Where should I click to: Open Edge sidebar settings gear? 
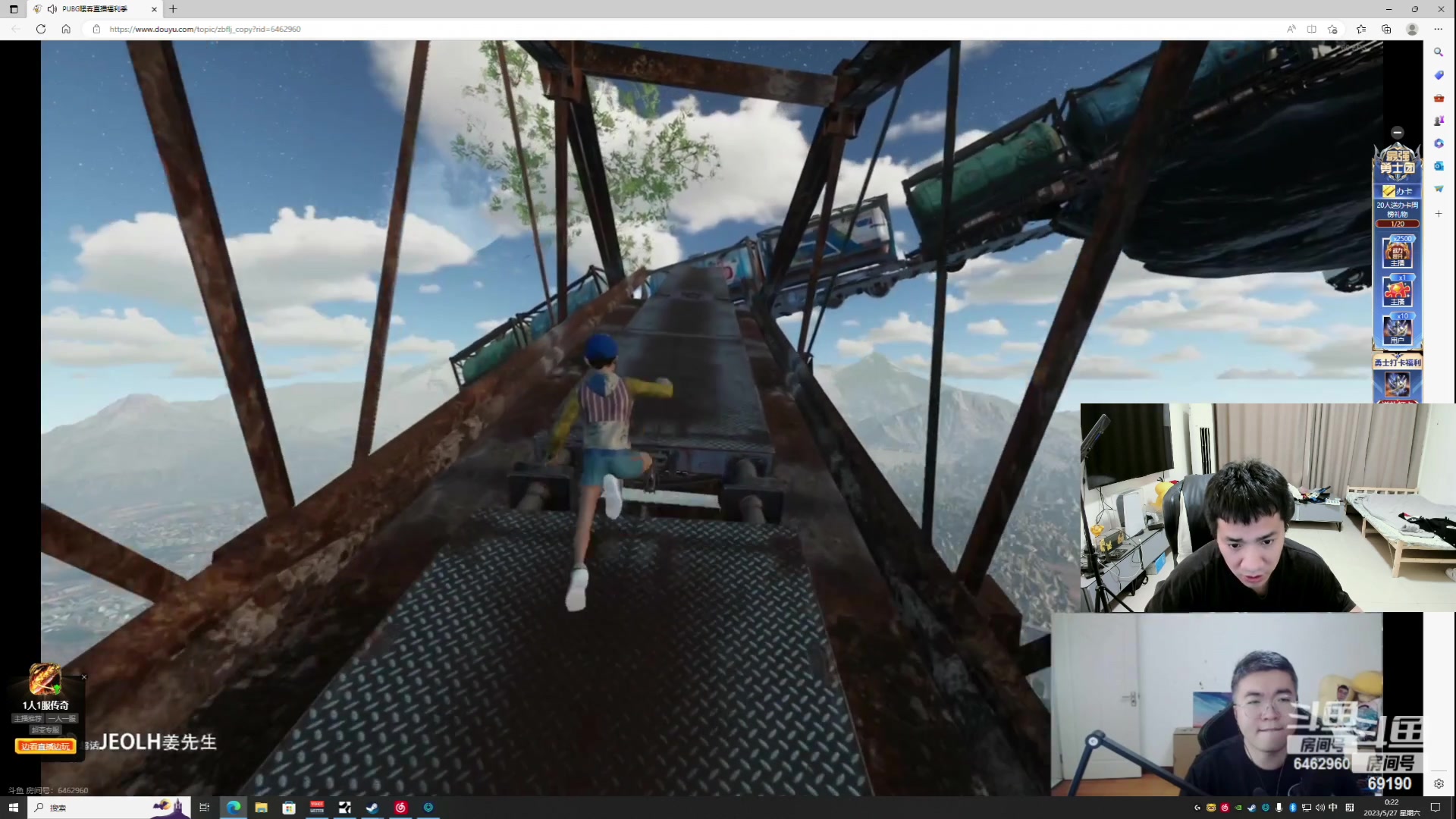click(1439, 783)
